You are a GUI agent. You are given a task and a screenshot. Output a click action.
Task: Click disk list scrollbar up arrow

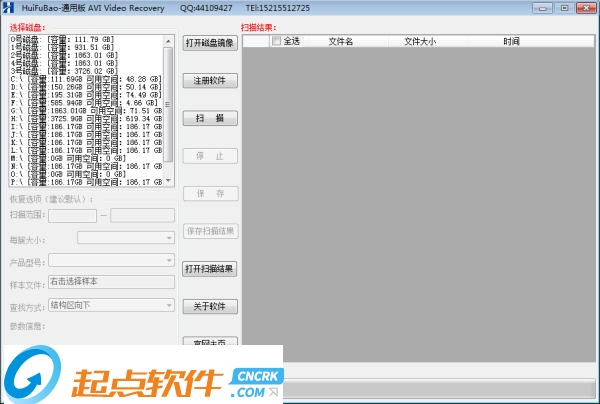click(168, 40)
